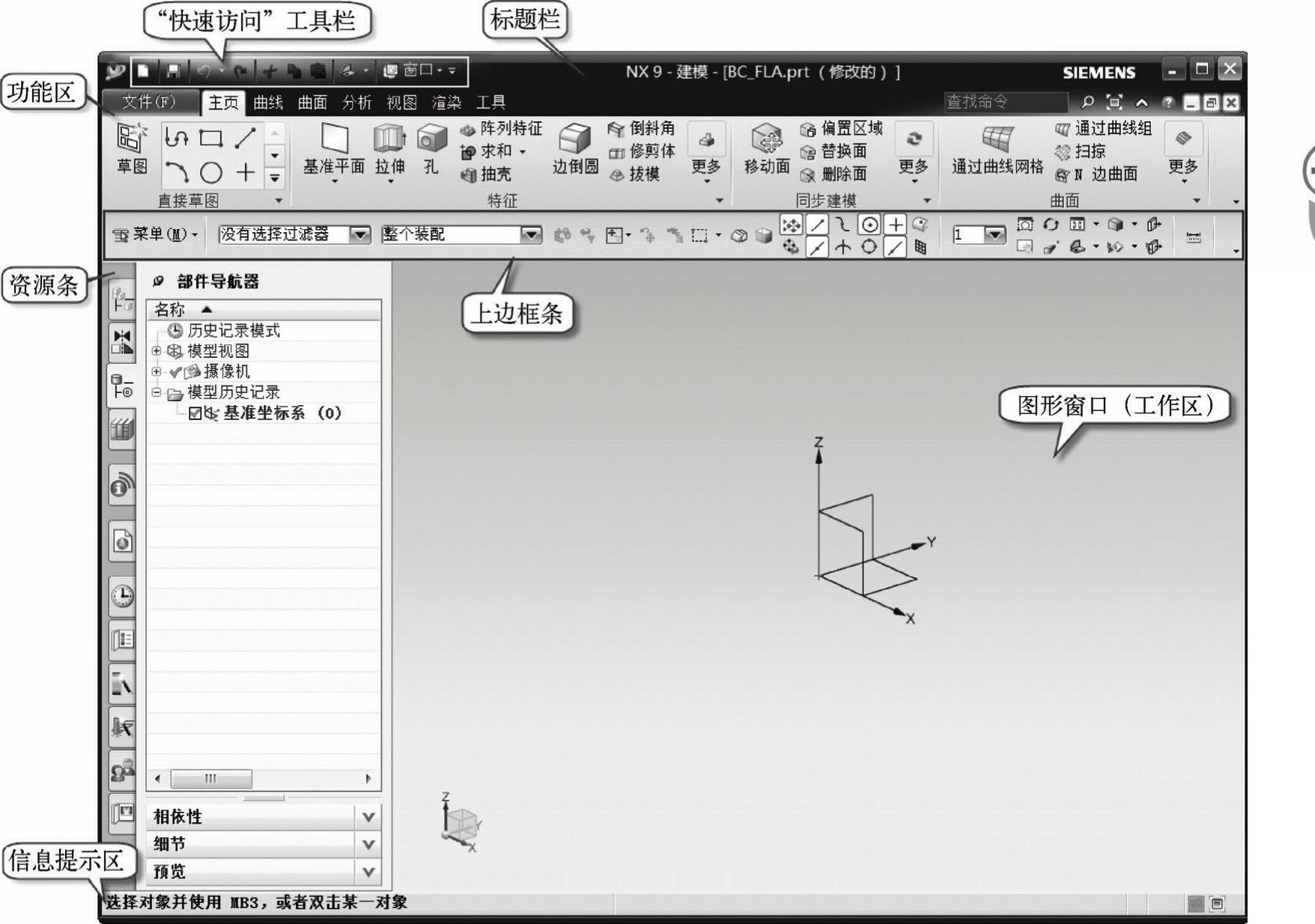The image size is (1315, 924).
Task: Click the 扫掠 swept command
Action: [x=1079, y=151]
